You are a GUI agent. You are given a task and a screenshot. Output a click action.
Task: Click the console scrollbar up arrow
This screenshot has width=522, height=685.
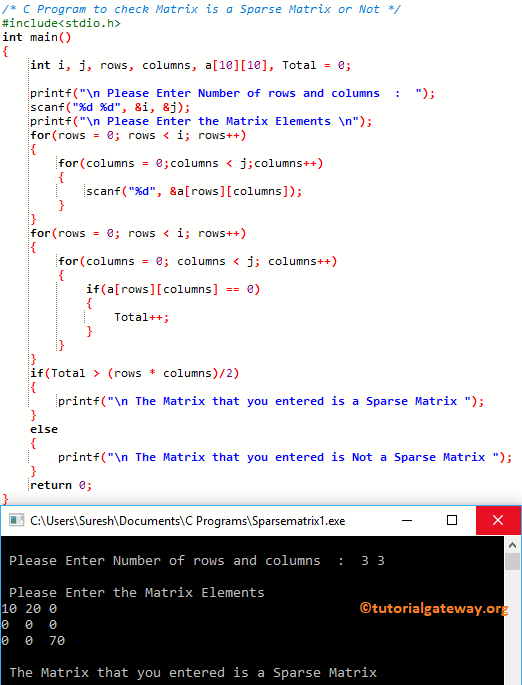pyautogui.click(x=512, y=545)
